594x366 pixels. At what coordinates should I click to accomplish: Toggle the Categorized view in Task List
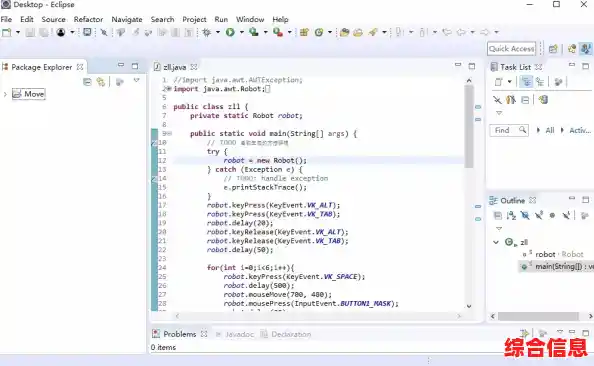click(526, 81)
